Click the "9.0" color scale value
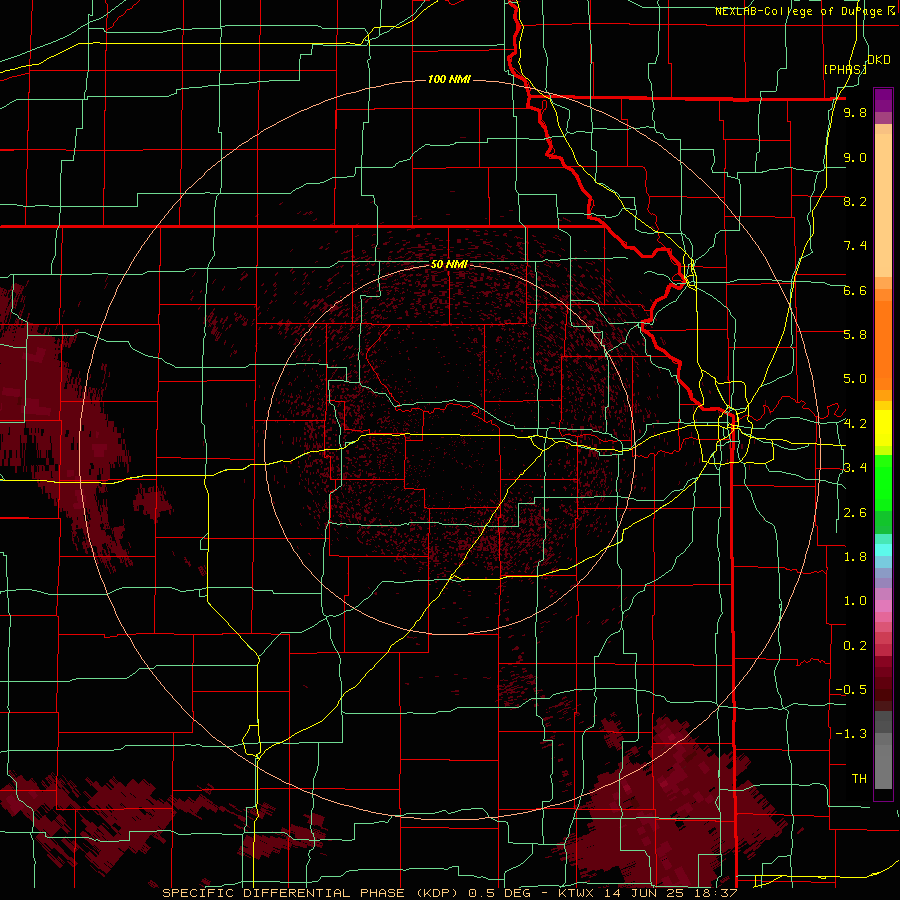 (855, 157)
